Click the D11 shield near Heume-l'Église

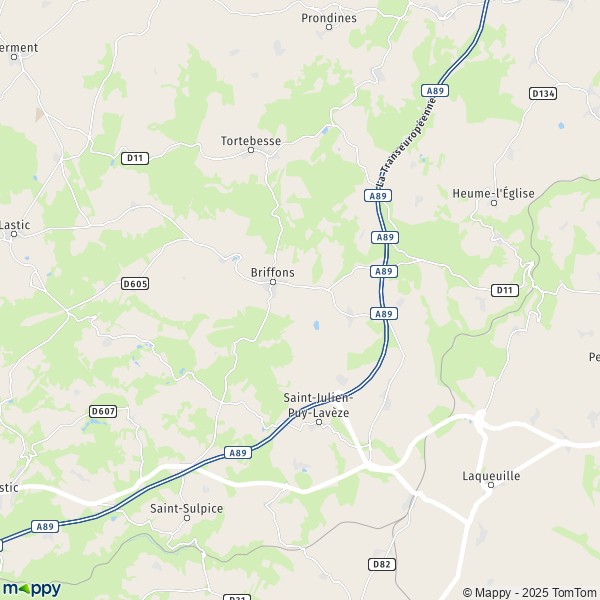(x=505, y=290)
